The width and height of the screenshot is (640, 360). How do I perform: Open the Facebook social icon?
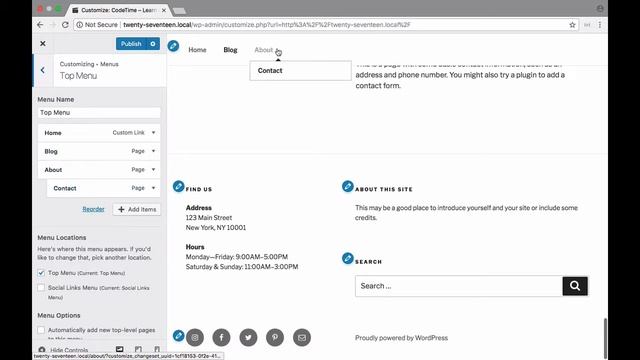(222, 338)
